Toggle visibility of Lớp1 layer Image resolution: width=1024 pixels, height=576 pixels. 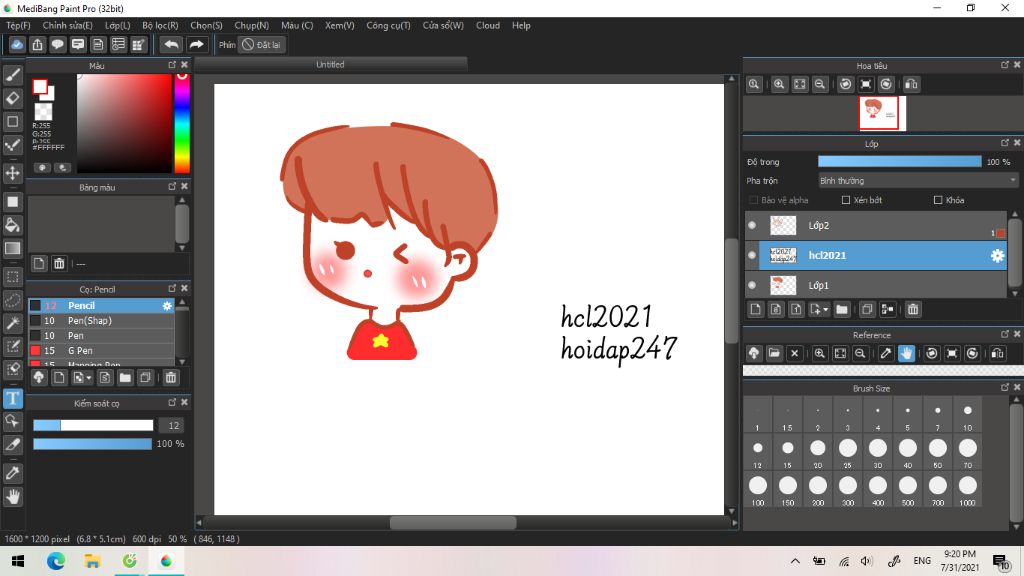click(x=752, y=285)
